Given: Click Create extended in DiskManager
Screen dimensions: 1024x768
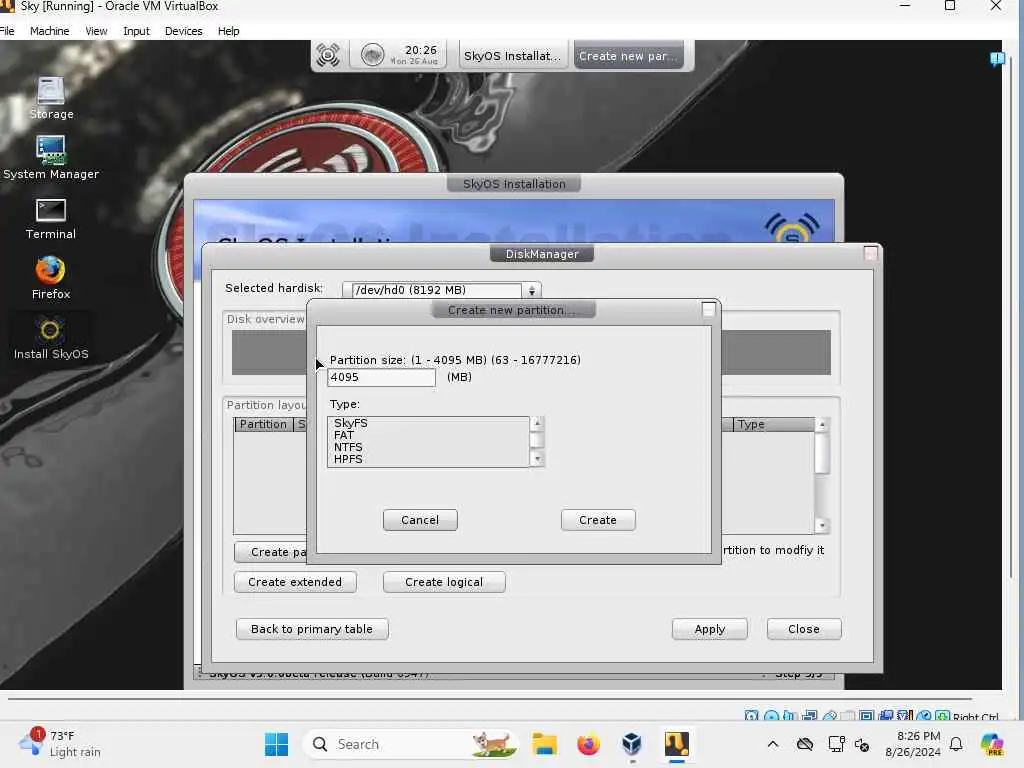Looking at the screenshot, I should (x=295, y=582).
